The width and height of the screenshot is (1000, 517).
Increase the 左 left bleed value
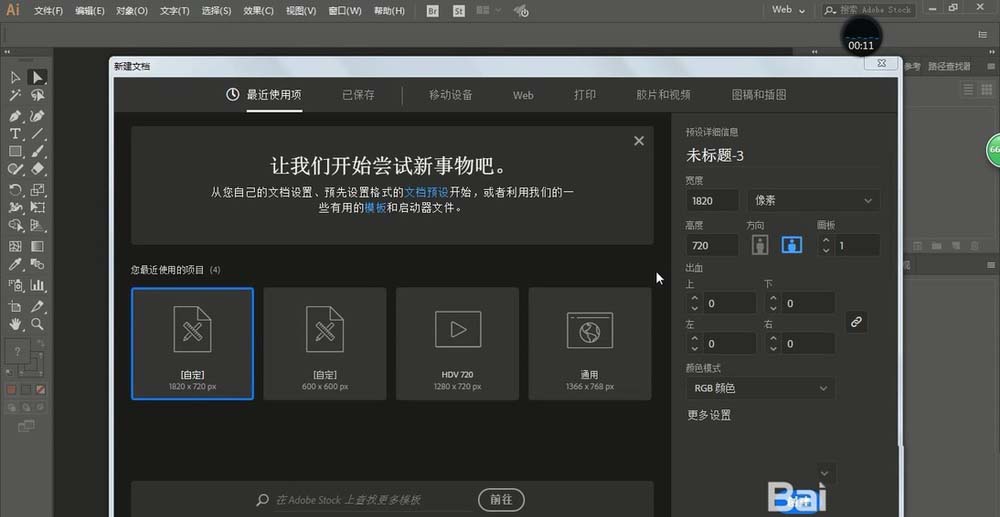(x=695, y=339)
